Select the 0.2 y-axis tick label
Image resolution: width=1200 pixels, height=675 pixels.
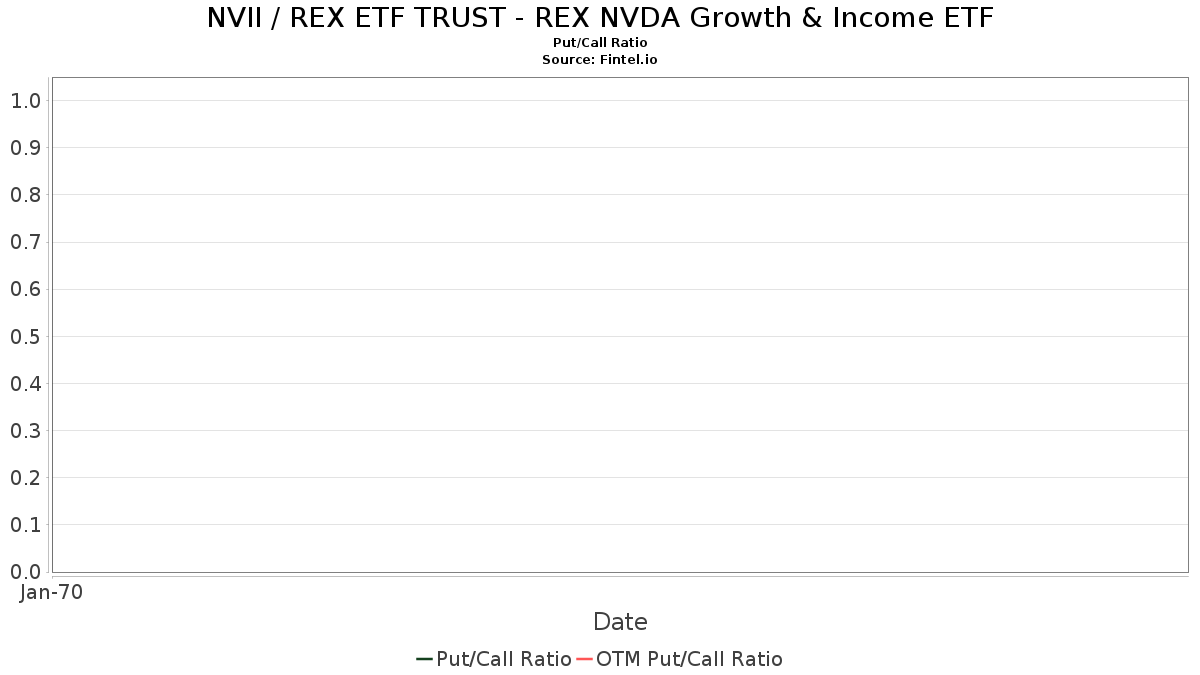pyautogui.click(x=25, y=478)
